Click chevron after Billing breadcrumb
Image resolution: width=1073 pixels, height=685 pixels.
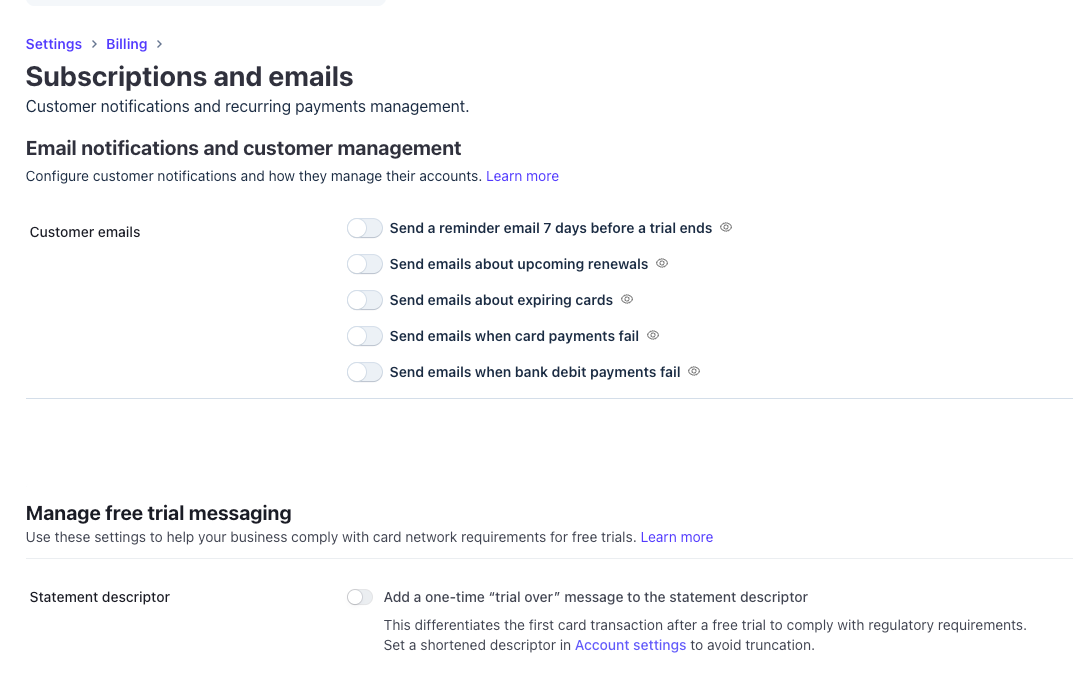coord(159,44)
